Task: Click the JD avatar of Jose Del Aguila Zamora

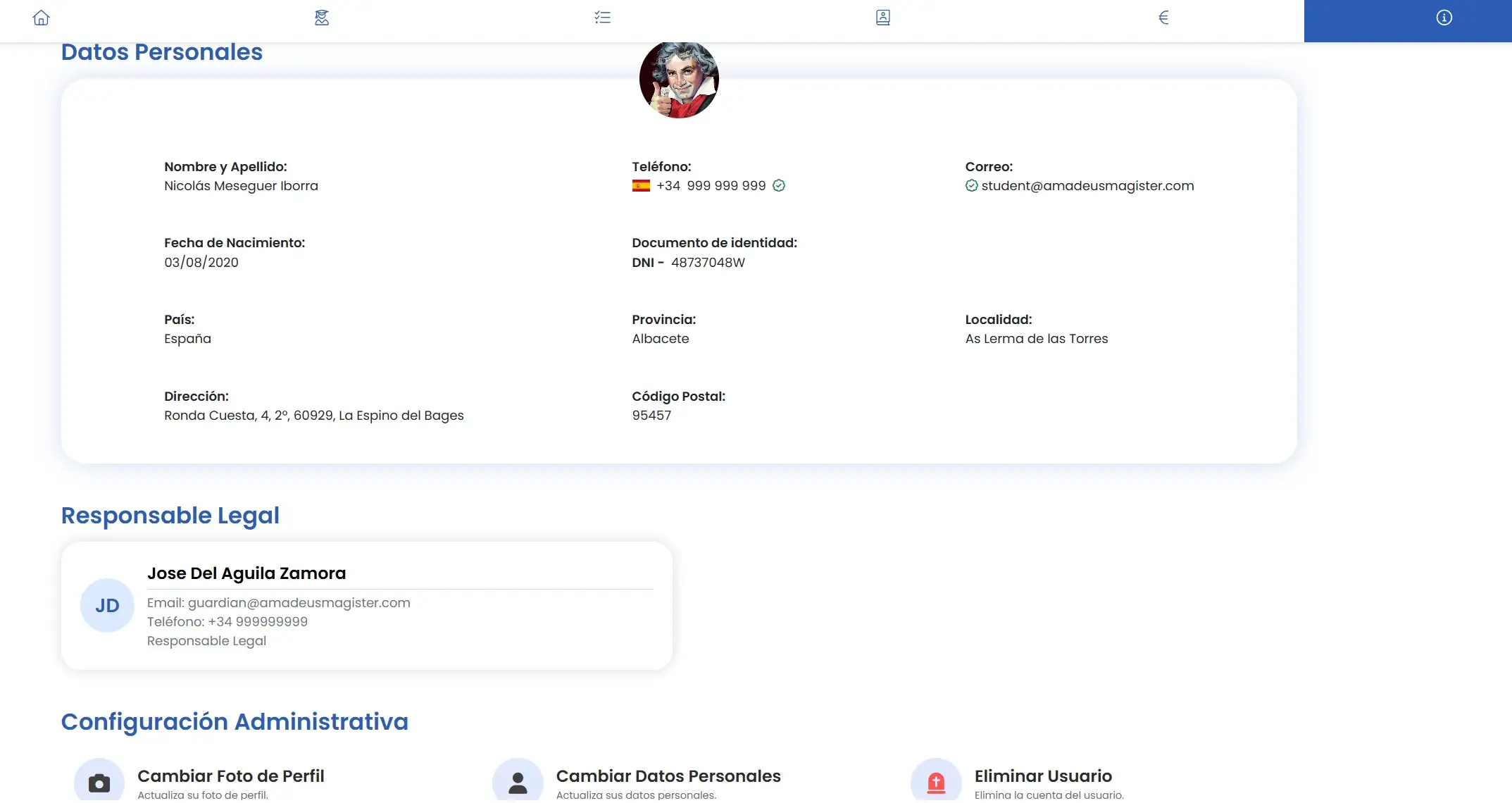Action: coord(106,604)
